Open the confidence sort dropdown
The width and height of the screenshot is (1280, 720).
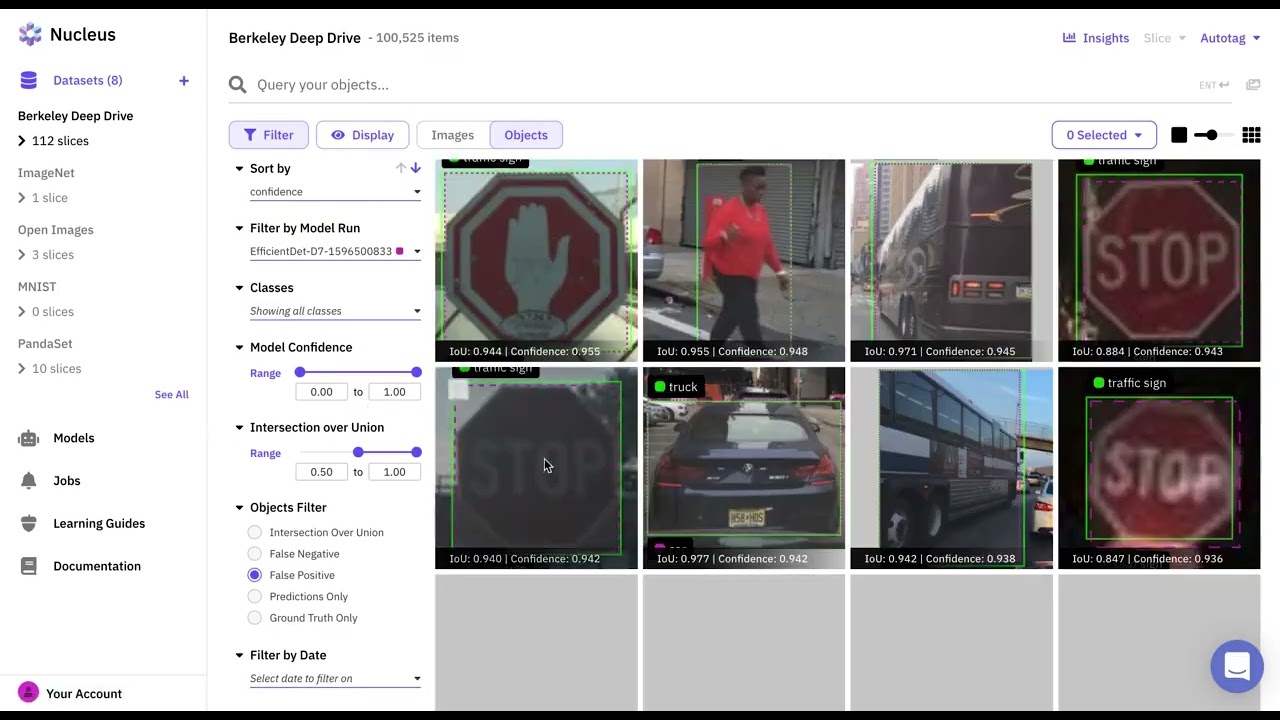tap(335, 192)
